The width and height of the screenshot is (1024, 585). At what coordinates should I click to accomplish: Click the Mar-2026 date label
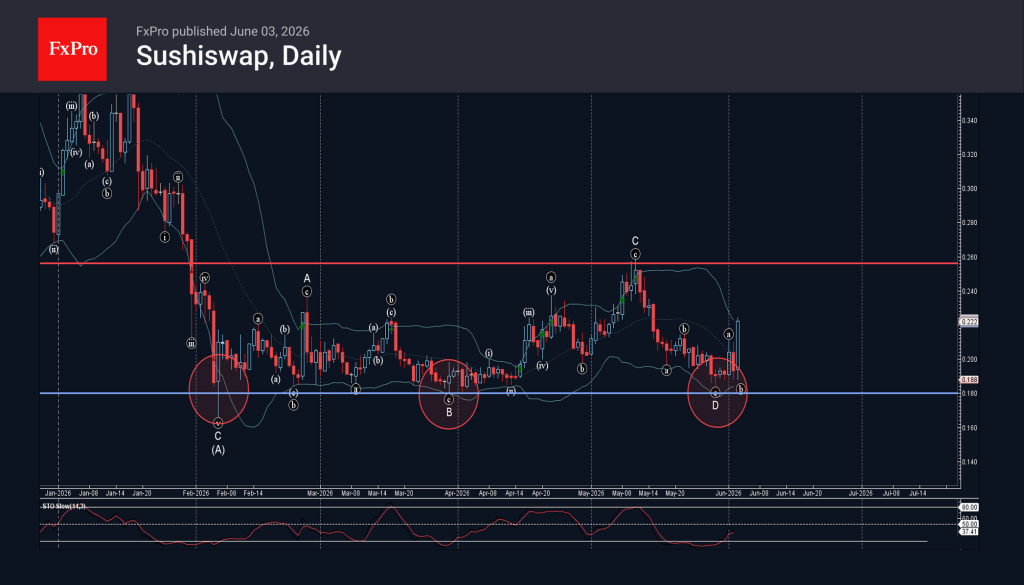[x=320, y=494]
